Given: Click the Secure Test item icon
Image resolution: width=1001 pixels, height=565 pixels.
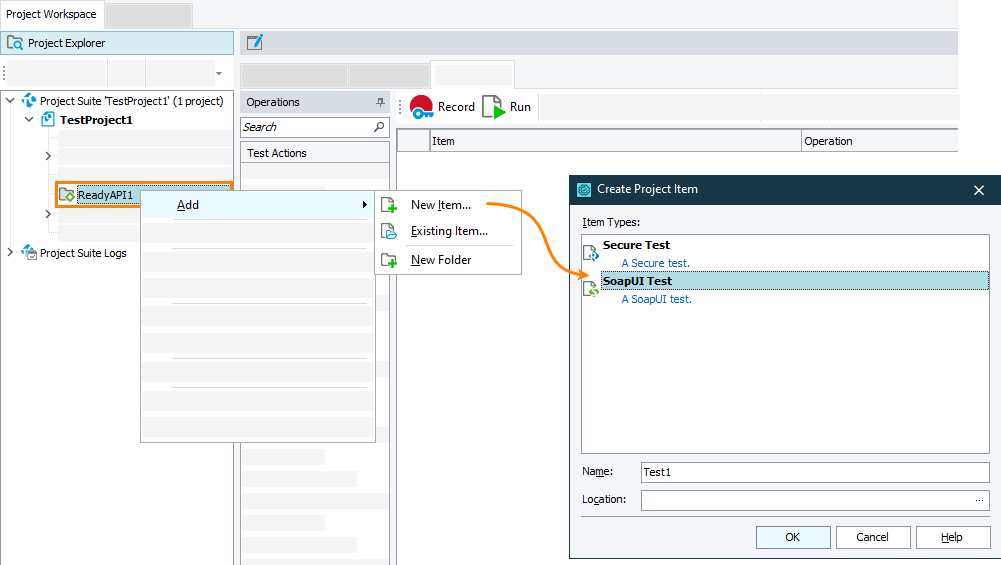Looking at the screenshot, I should [x=591, y=252].
